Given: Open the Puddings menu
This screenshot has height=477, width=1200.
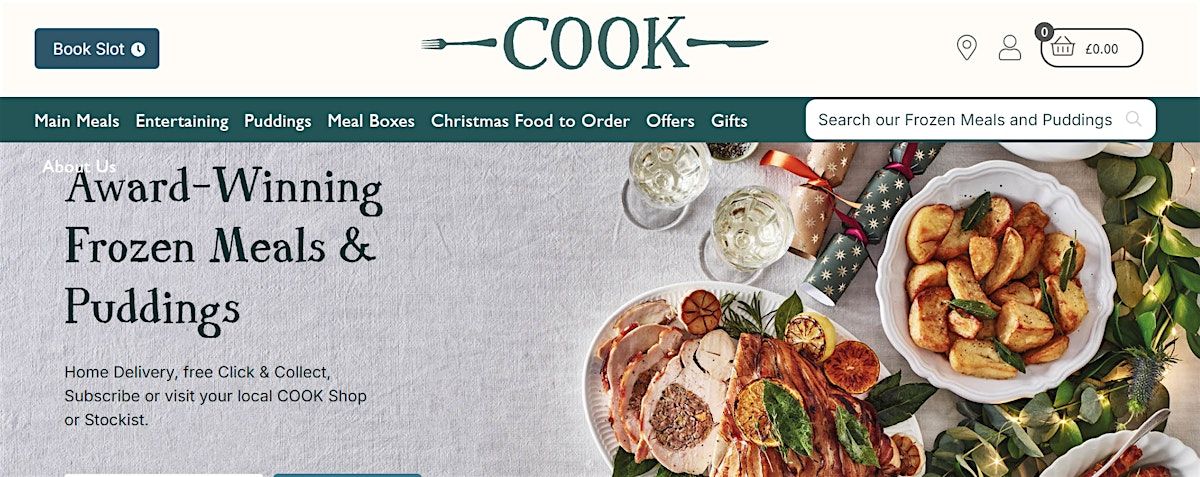Looking at the screenshot, I should [x=278, y=121].
